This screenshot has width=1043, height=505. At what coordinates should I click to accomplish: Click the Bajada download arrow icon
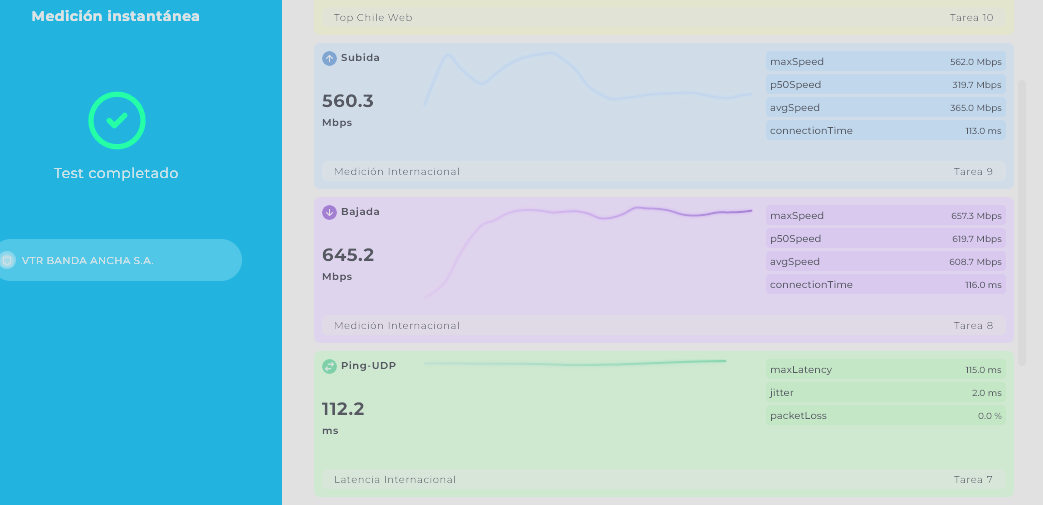[x=329, y=212]
